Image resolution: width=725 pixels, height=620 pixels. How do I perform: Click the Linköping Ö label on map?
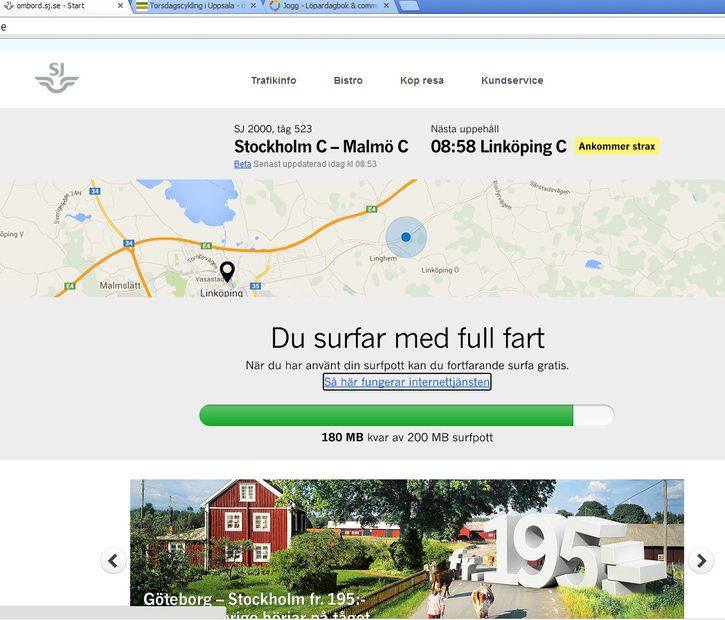[440, 270]
